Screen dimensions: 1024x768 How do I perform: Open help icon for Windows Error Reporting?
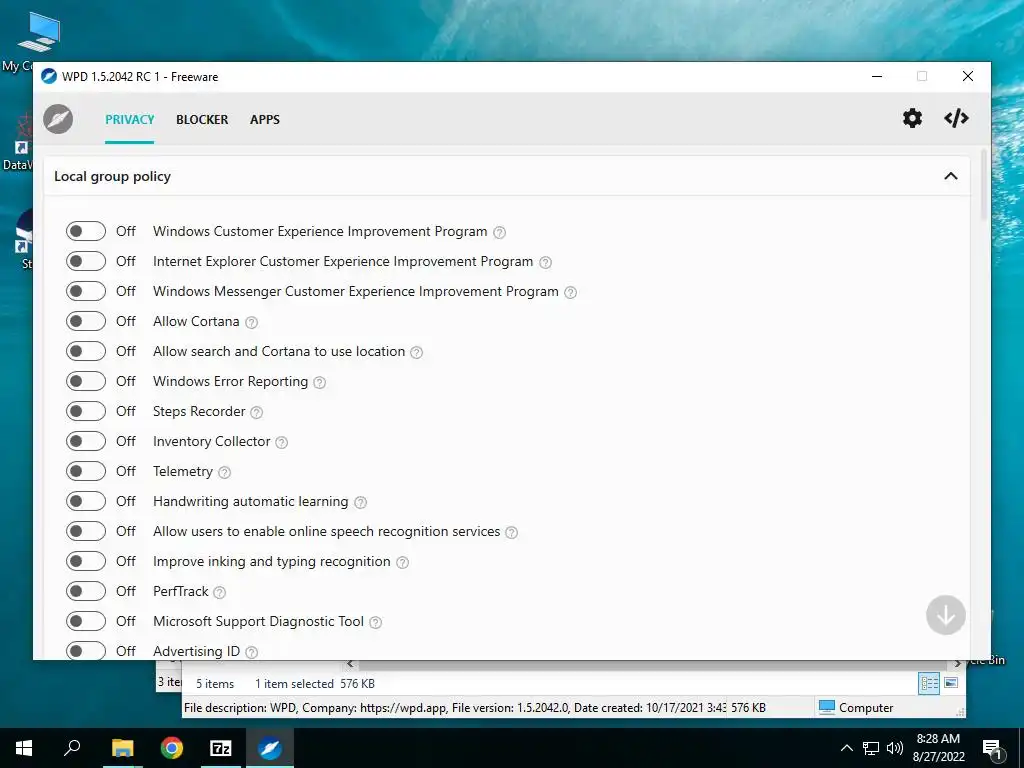(x=319, y=383)
